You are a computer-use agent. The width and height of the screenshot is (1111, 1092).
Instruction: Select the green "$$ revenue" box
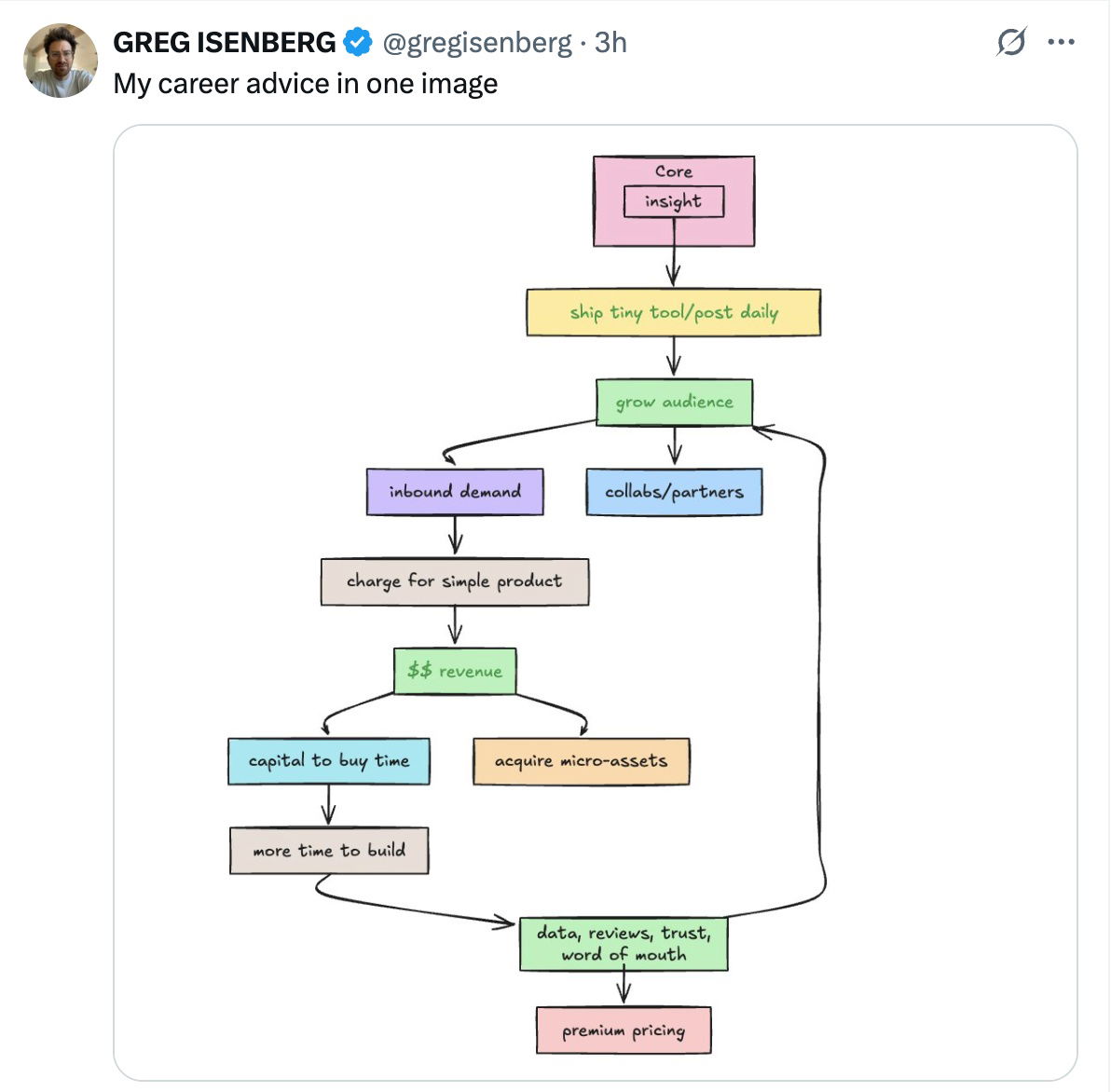point(454,671)
